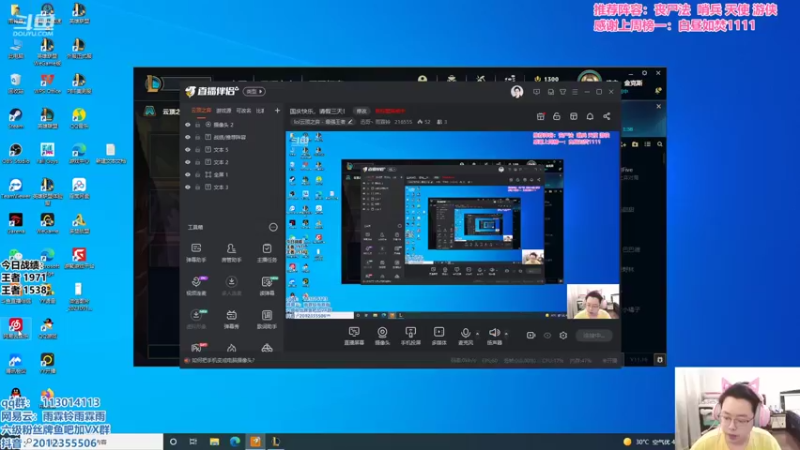
Task: Open the hamburger menu in companion title bar
Action: tap(575, 92)
